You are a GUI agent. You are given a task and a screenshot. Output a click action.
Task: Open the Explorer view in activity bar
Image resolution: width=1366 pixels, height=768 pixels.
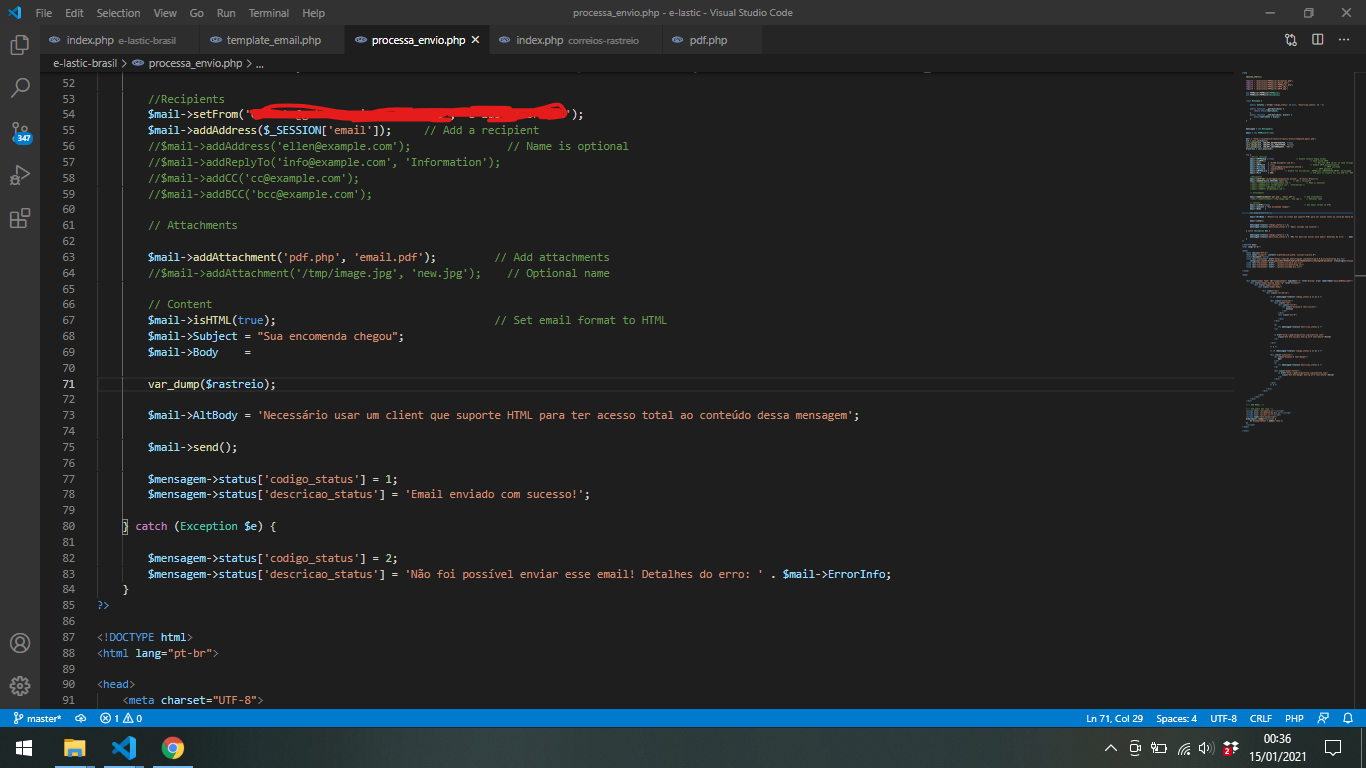coord(19,45)
